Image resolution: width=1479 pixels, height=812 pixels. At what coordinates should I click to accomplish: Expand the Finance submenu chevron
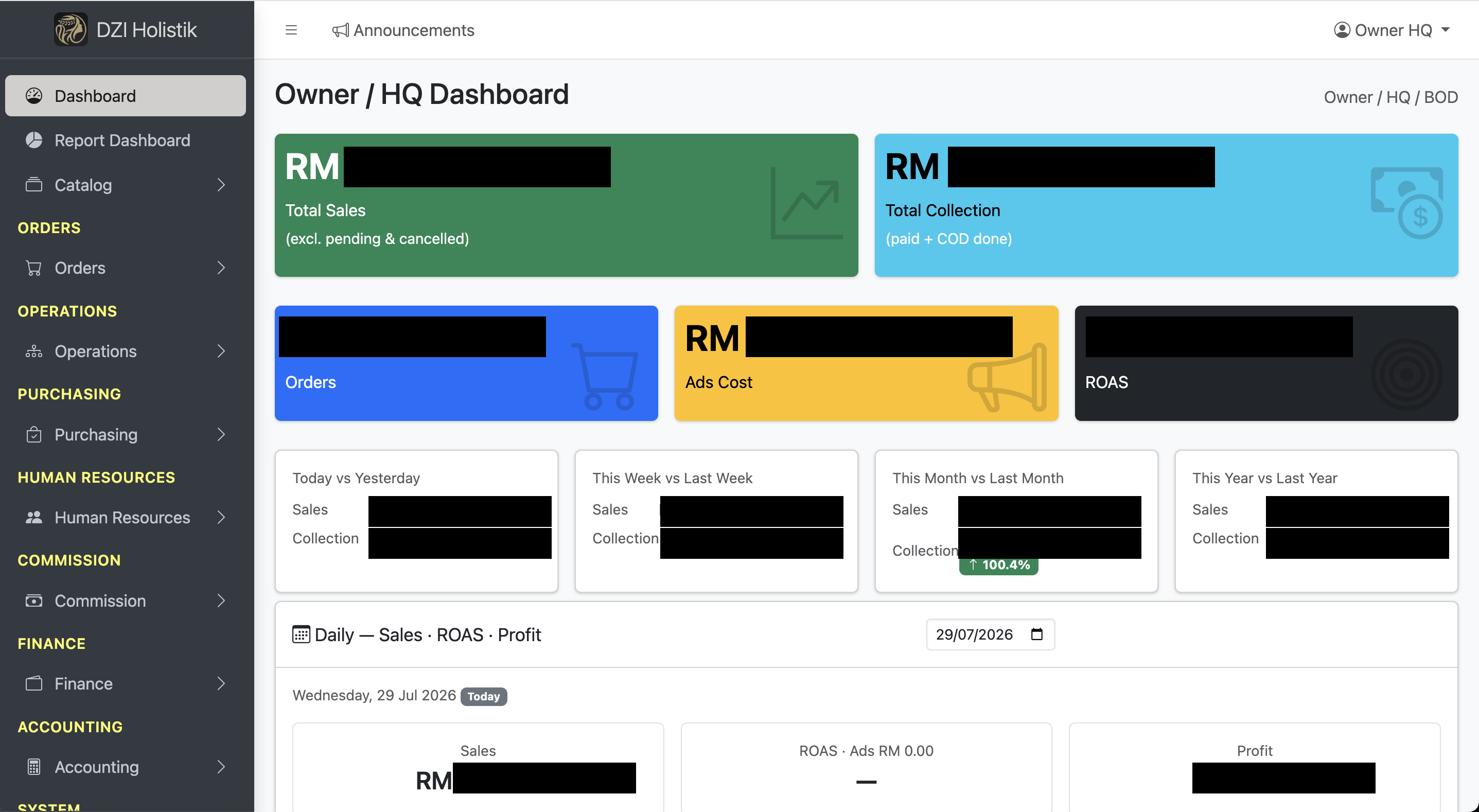tap(222, 683)
